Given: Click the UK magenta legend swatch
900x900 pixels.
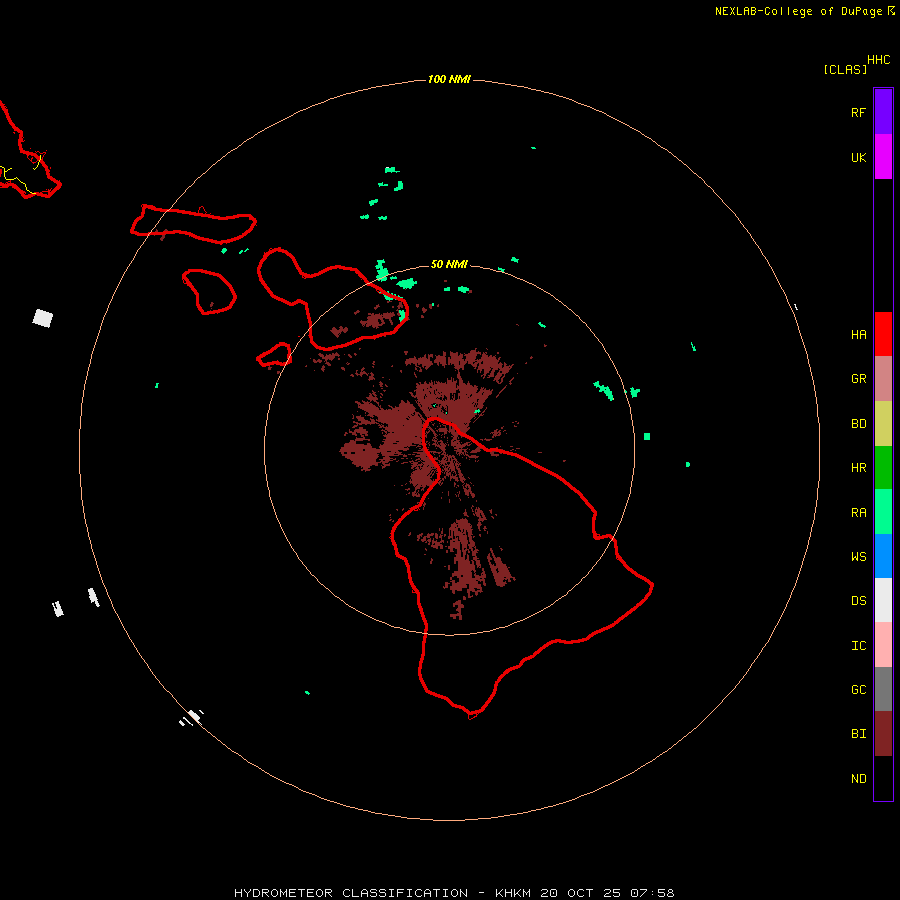Looking at the screenshot, I should pyautogui.click(x=883, y=157).
